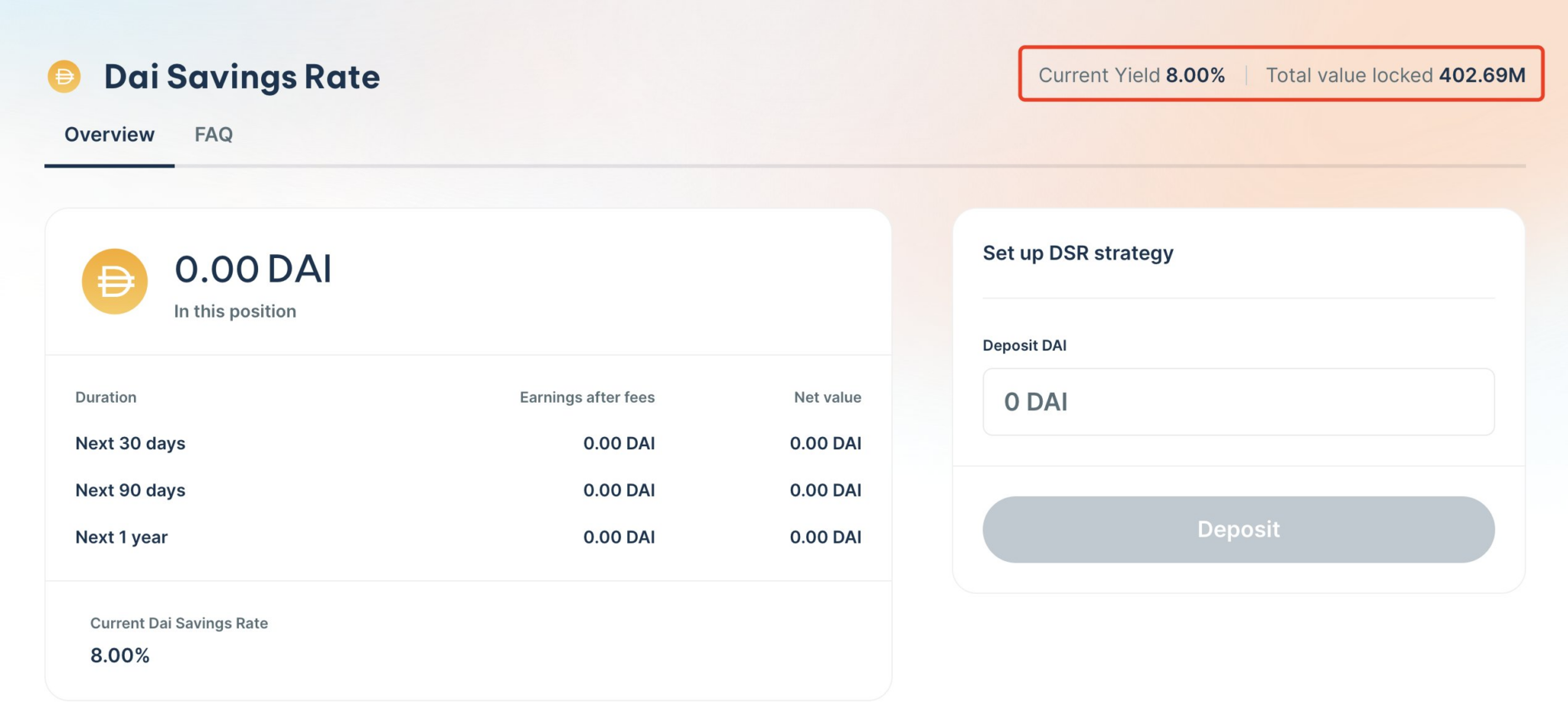Click the Net value column header
The height and width of the screenshot is (721, 1568).
point(827,397)
